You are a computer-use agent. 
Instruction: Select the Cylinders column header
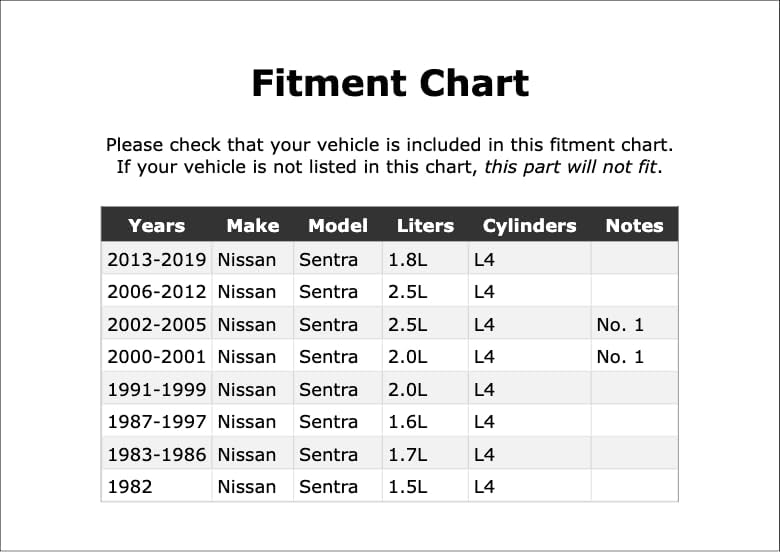click(529, 226)
